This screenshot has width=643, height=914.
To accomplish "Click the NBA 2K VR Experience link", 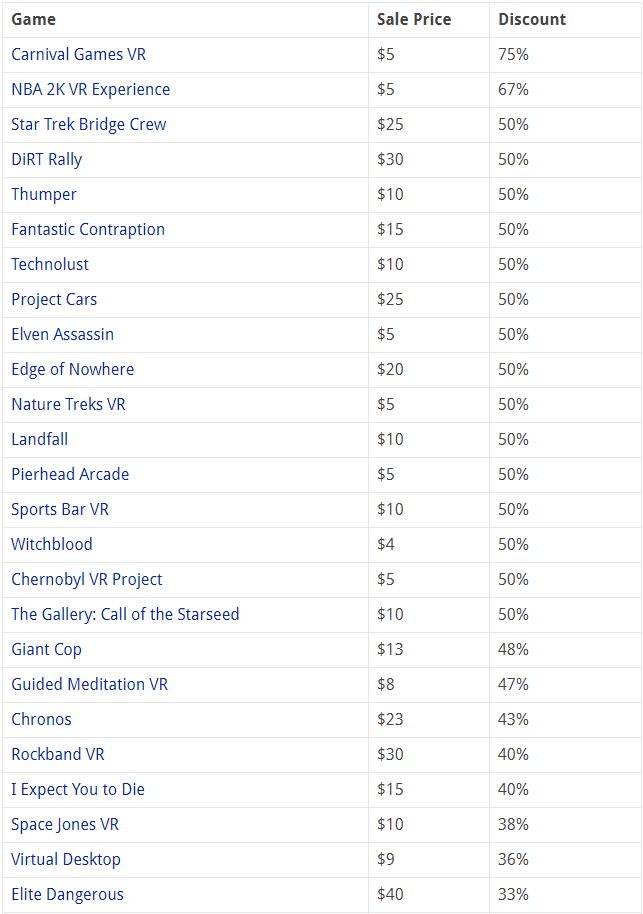I will tap(90, 89).
